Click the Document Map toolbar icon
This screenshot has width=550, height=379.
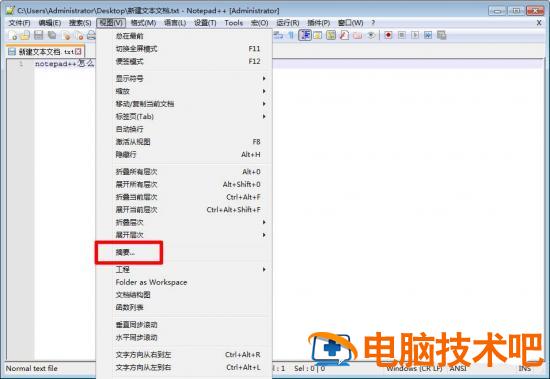click(331, 35)
